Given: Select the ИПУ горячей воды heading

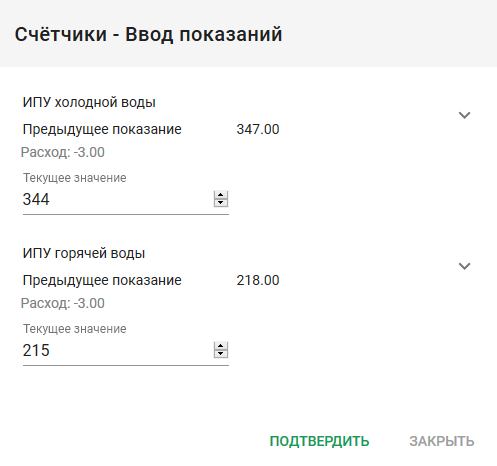Looking at the screenshot, I should [x=84, y=253].
